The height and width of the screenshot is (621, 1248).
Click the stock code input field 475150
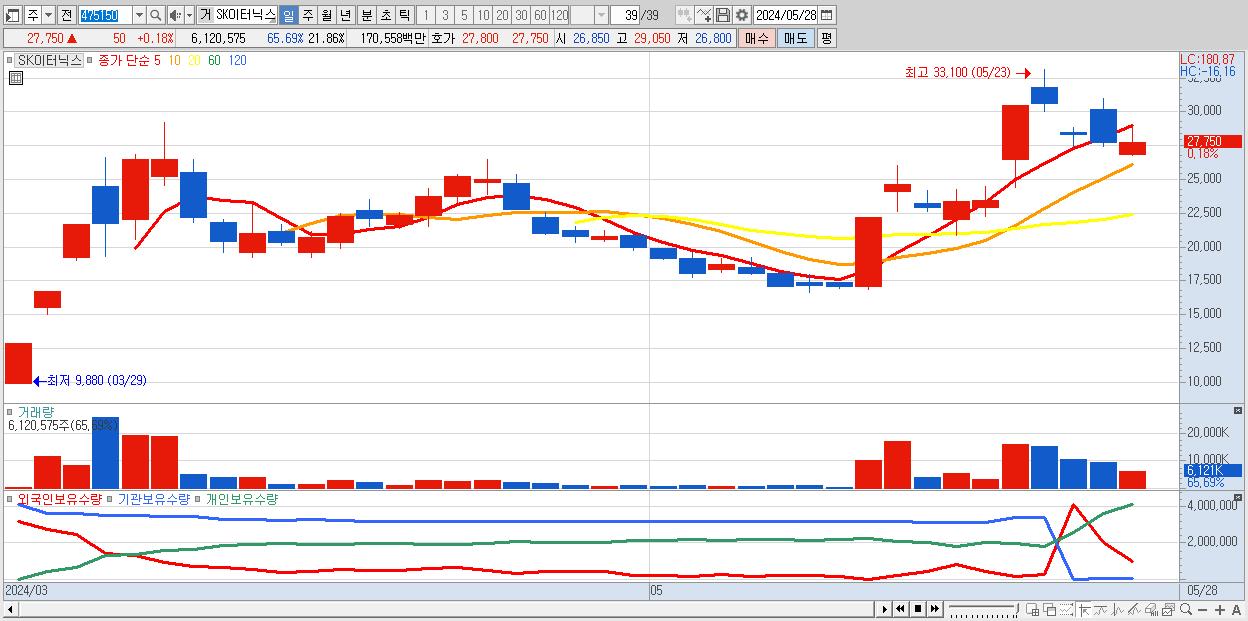coord(104,15)
